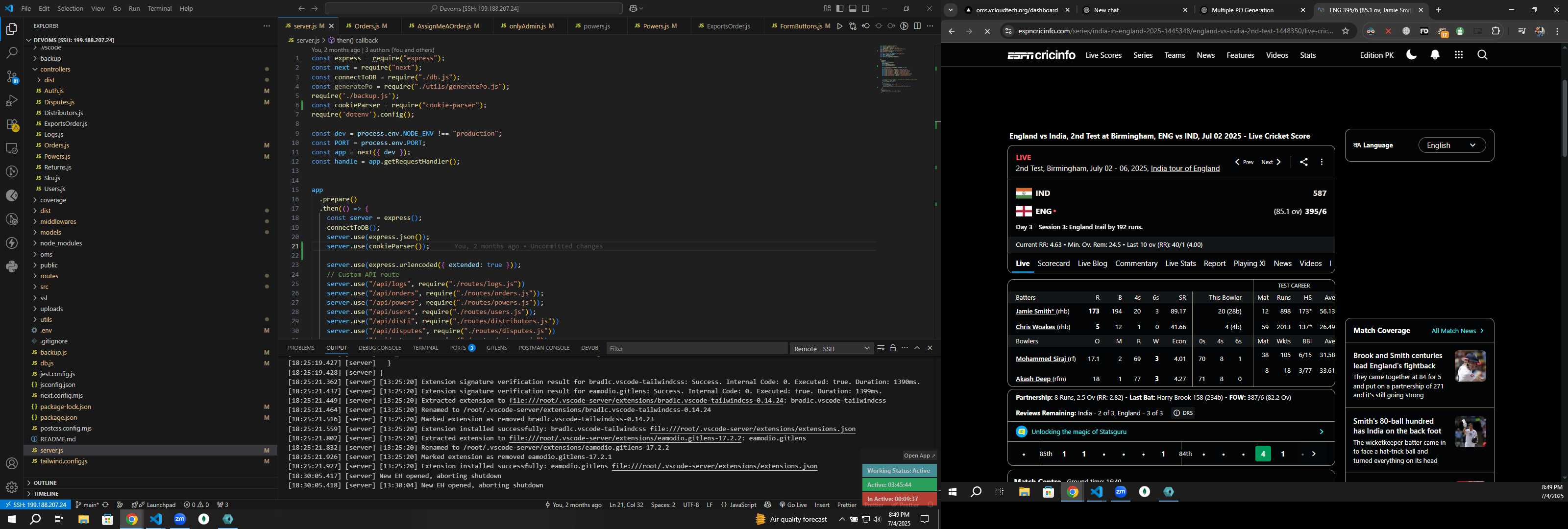The width and height of the screenshot is (1568, 529).
Task: Toggle Output panel scroll lock
Action: (893, 348)
